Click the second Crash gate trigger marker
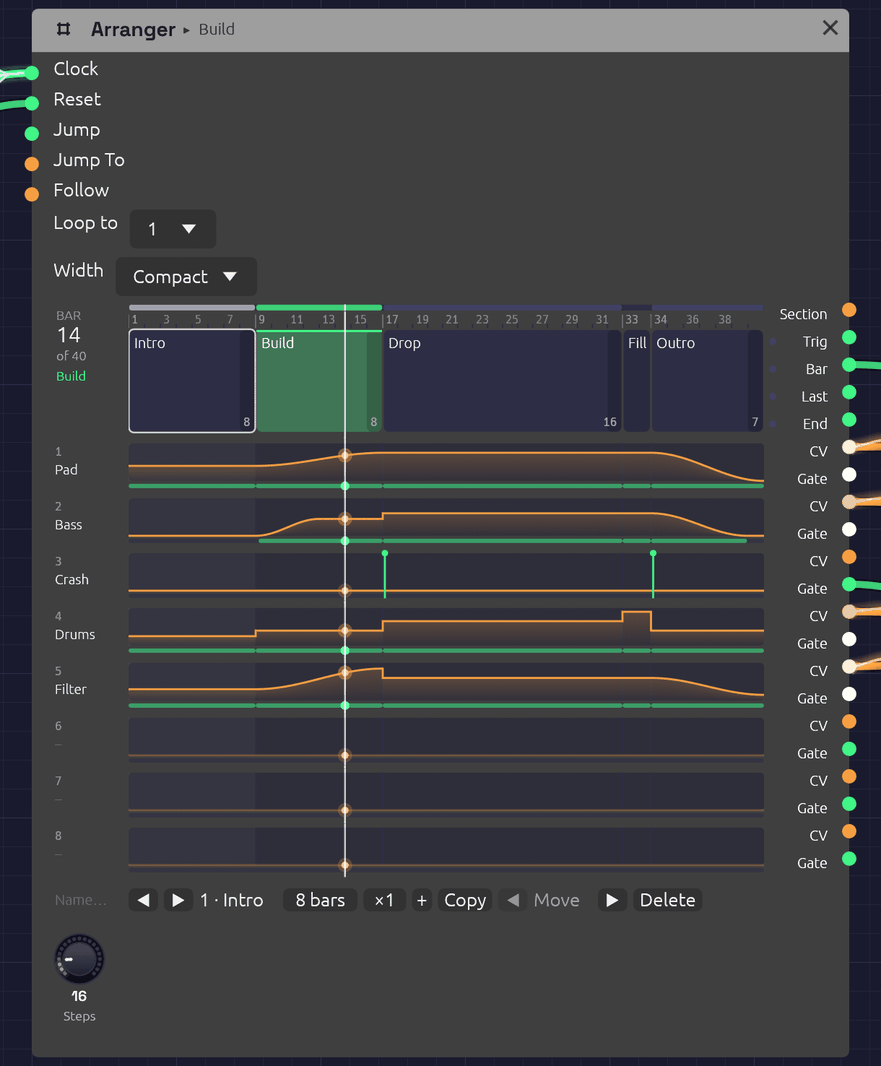Screen dimensions: 881x1066 653,574
